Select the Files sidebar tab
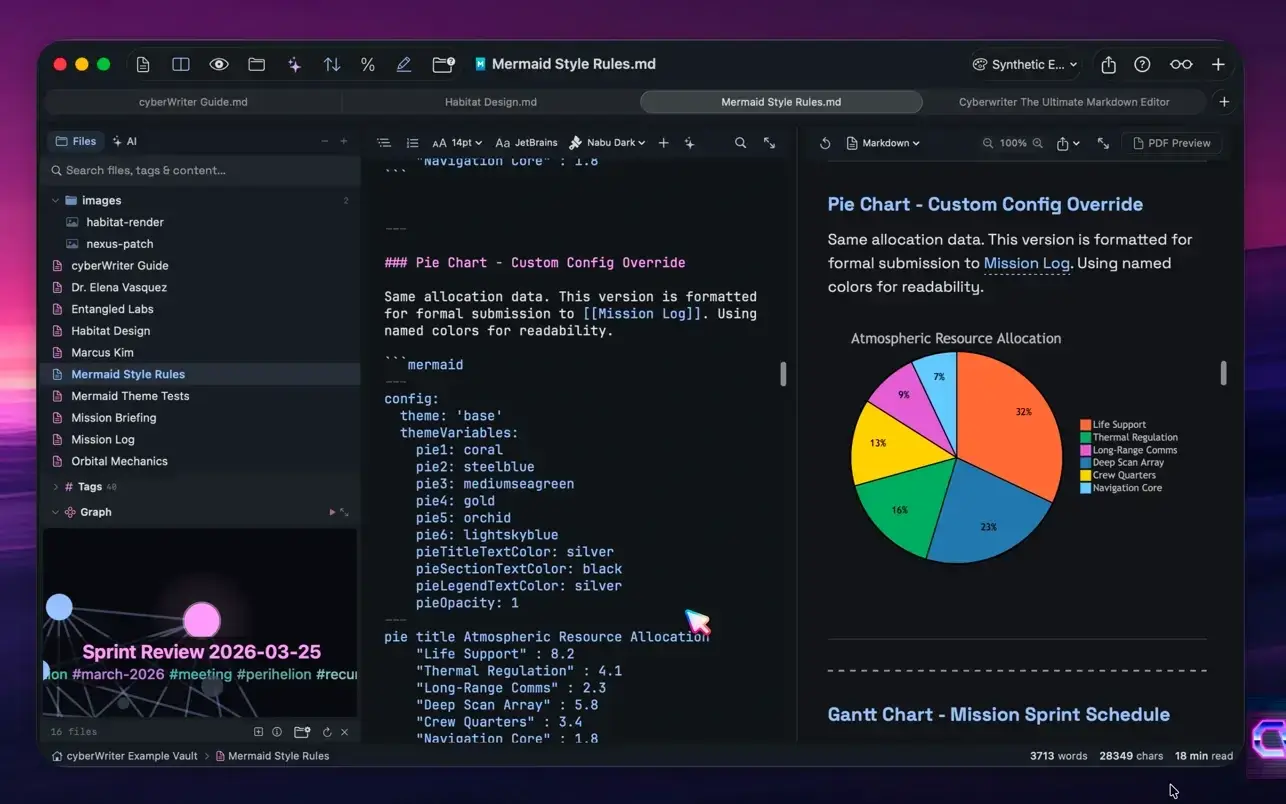1286x804 pixels. click(x=76, y=141)
